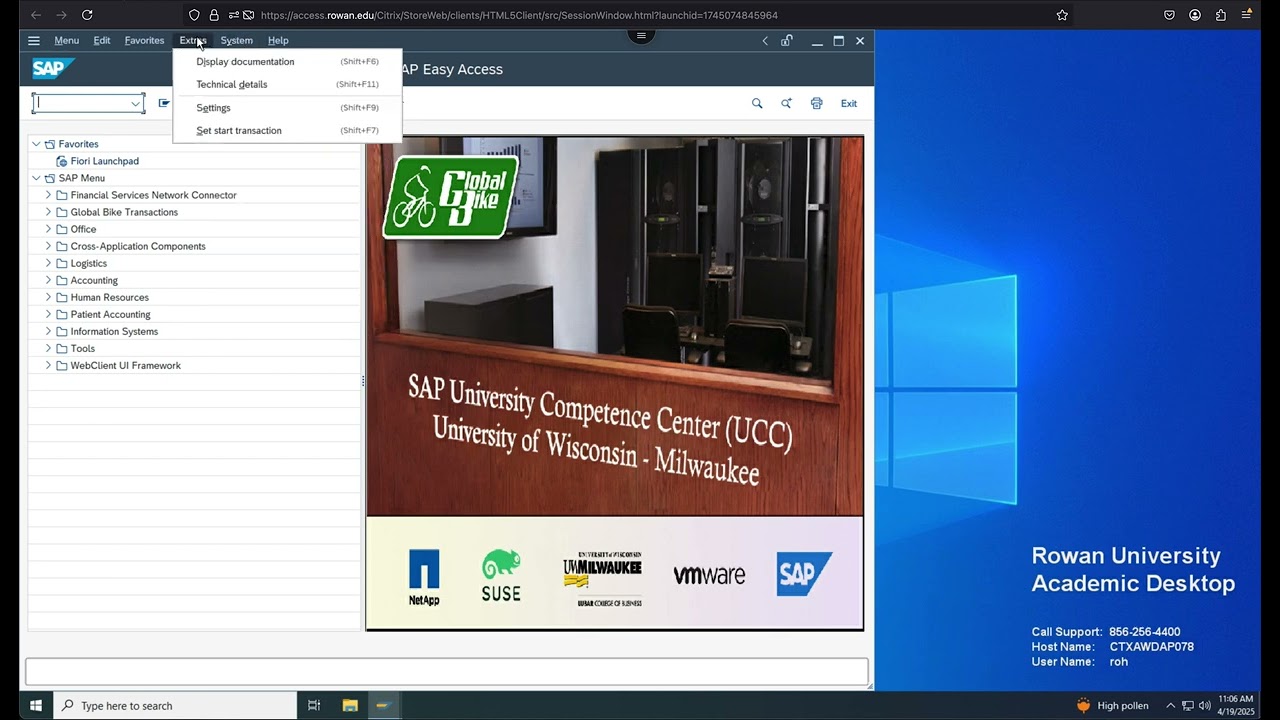The image size is (1280, 720).
Task: Click the Windows taskbar search box
Action: pos(175,705)
